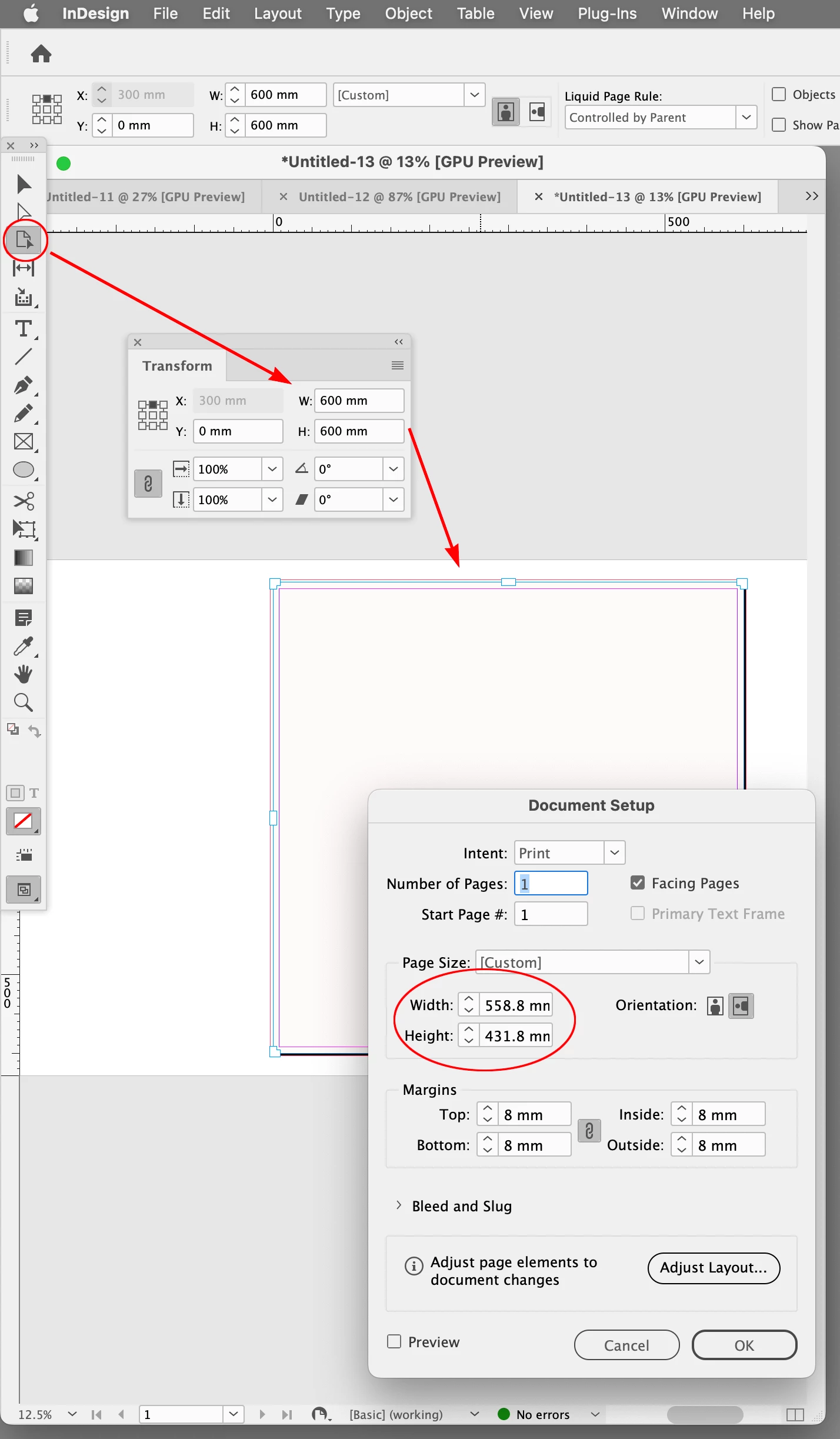Select the Selection tool arrow
The width and height of the screenshot is (840, 1439).
click(24, 184)
